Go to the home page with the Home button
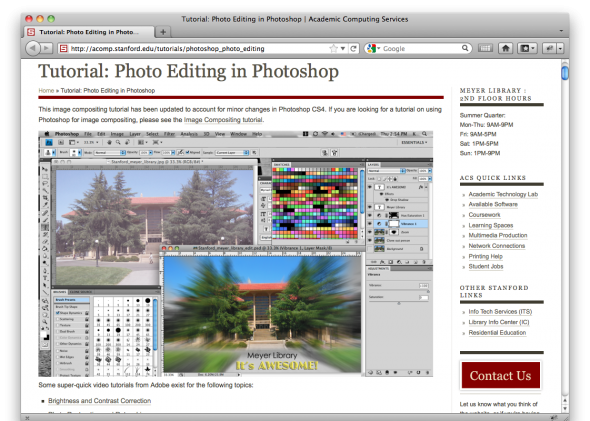 tap(506, 48)
